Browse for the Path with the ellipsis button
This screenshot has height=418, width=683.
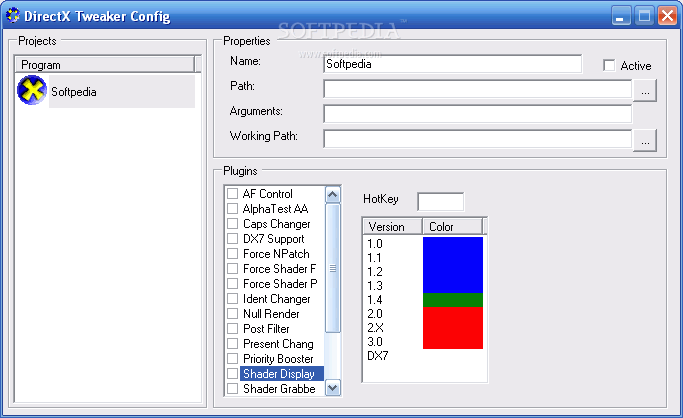tap(645, 91)
